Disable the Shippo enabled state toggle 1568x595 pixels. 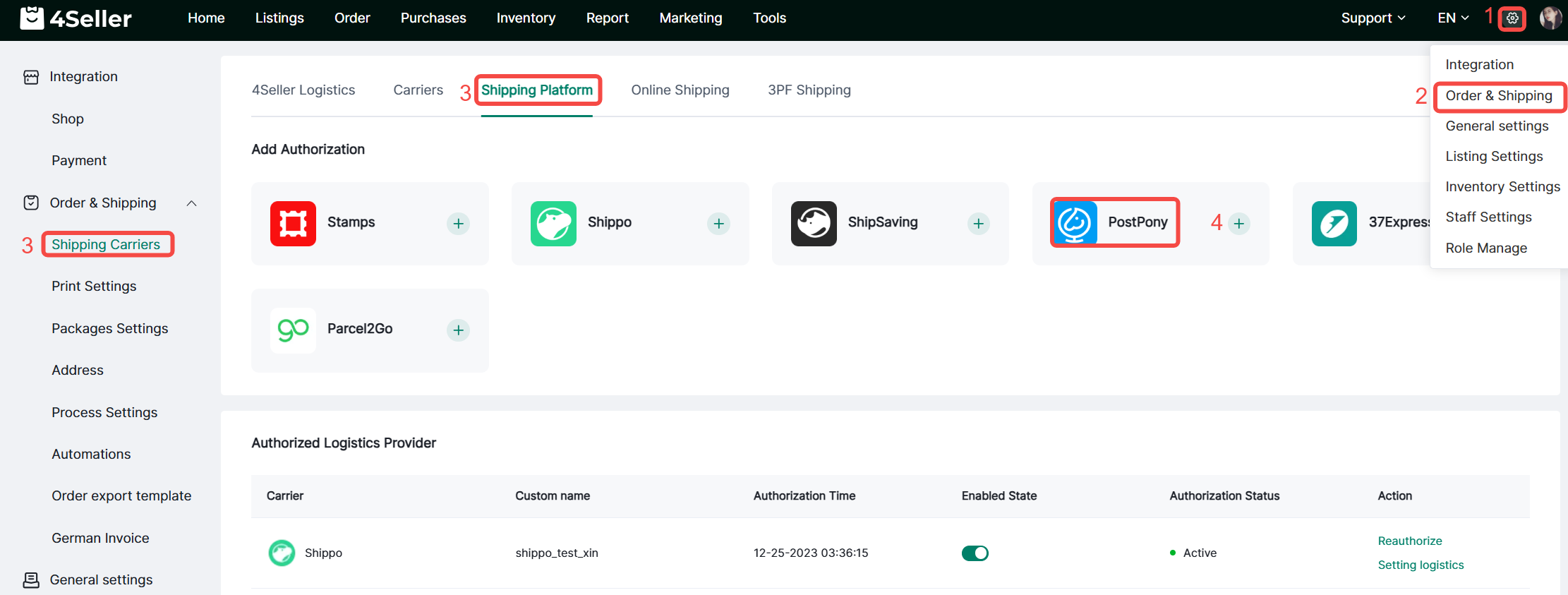(x=975, y=553)
